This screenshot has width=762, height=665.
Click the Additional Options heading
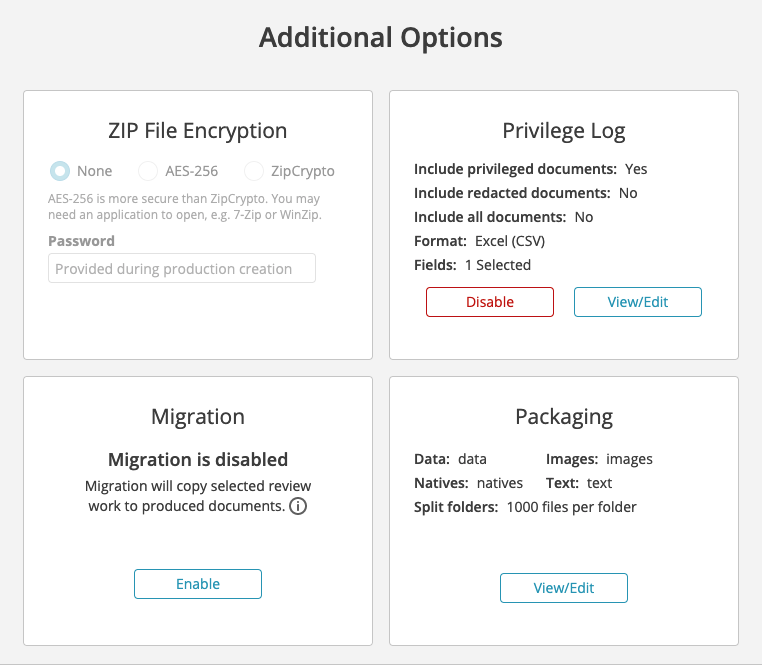click(x=381, y=38)
